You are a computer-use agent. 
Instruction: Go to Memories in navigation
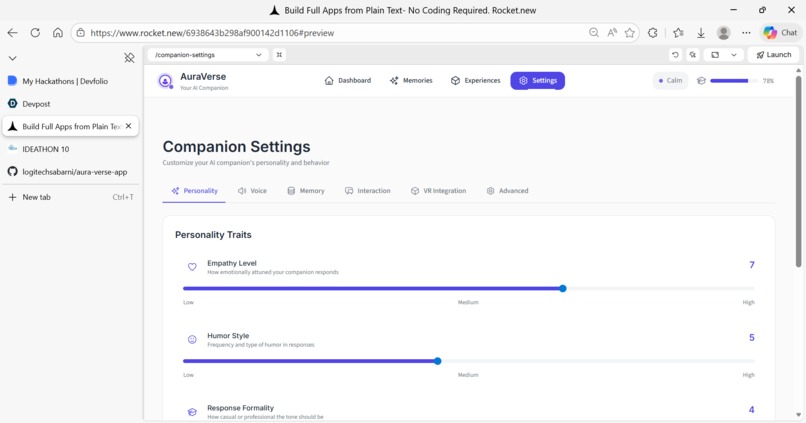(411, 81)
